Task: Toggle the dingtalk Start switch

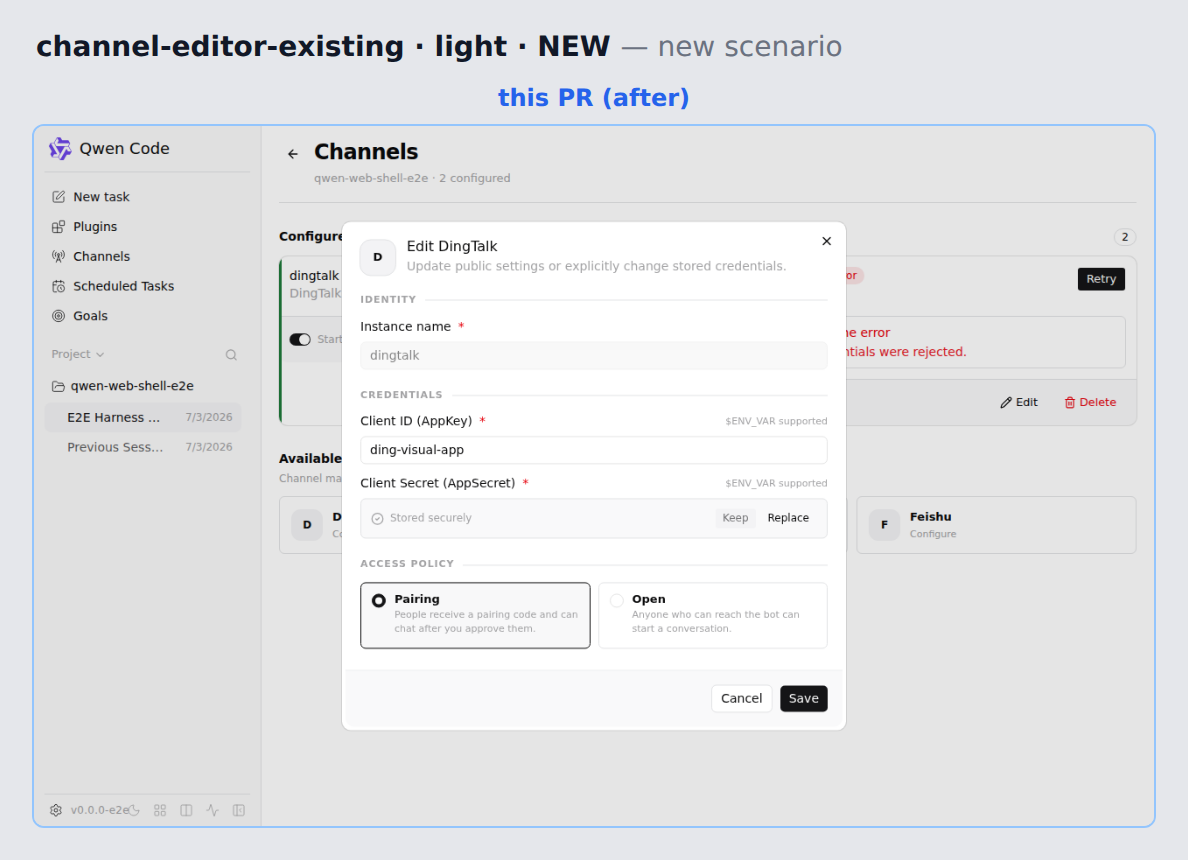Action: point(300,339)
